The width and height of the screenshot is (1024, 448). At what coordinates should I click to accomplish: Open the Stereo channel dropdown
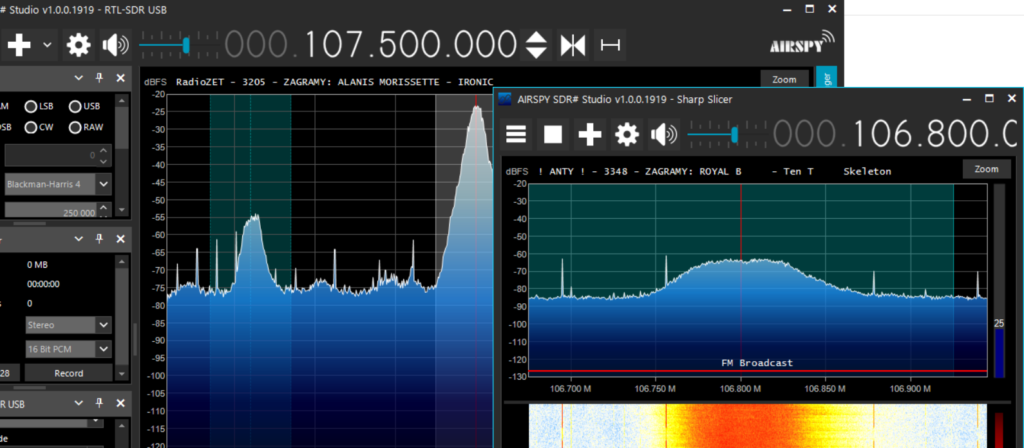[x=69, y=325]
